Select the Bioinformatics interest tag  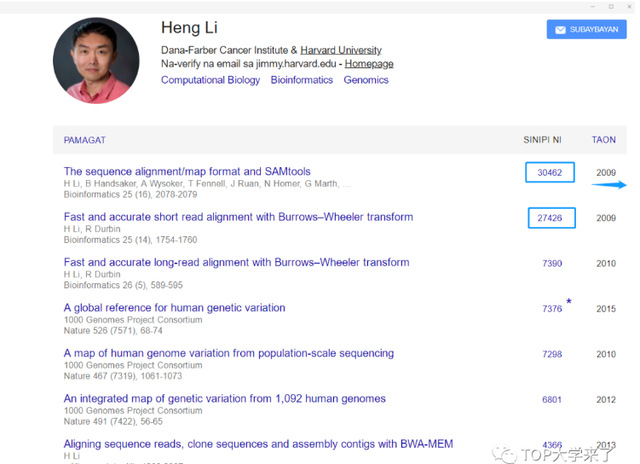point(301,80)
